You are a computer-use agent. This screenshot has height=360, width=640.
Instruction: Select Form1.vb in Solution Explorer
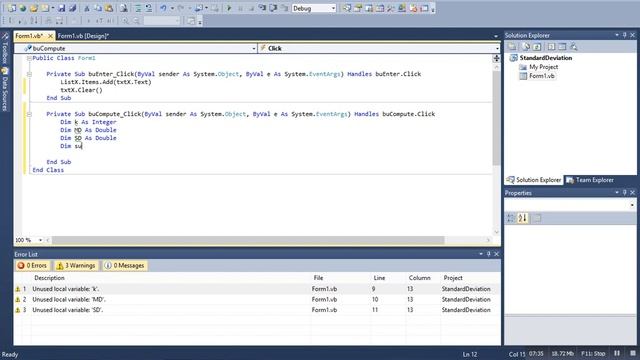point(541,76)
